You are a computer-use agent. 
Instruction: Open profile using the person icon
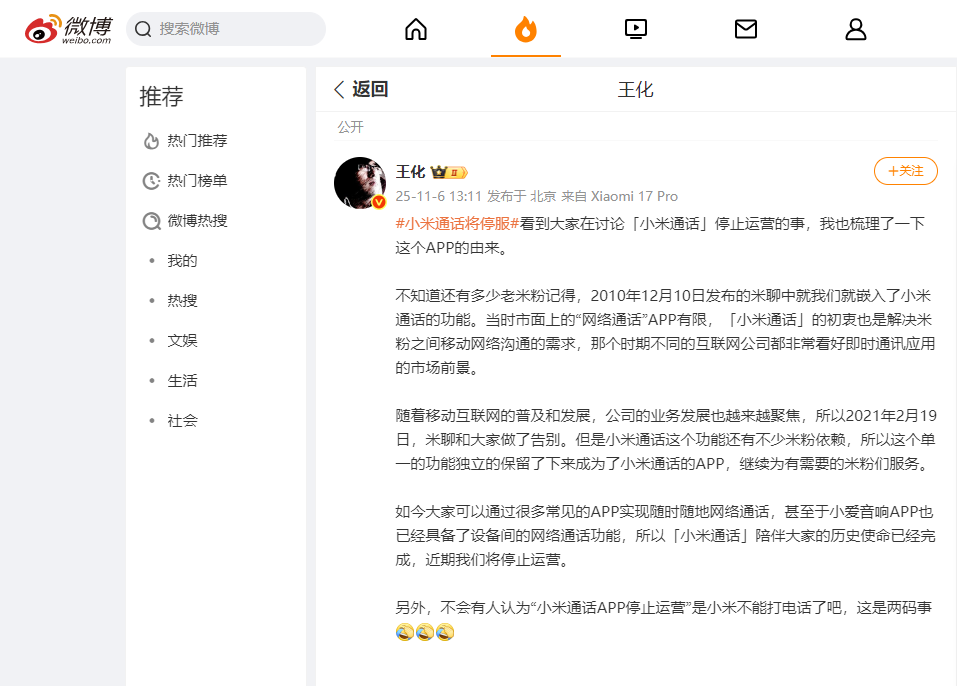[855, 29]
